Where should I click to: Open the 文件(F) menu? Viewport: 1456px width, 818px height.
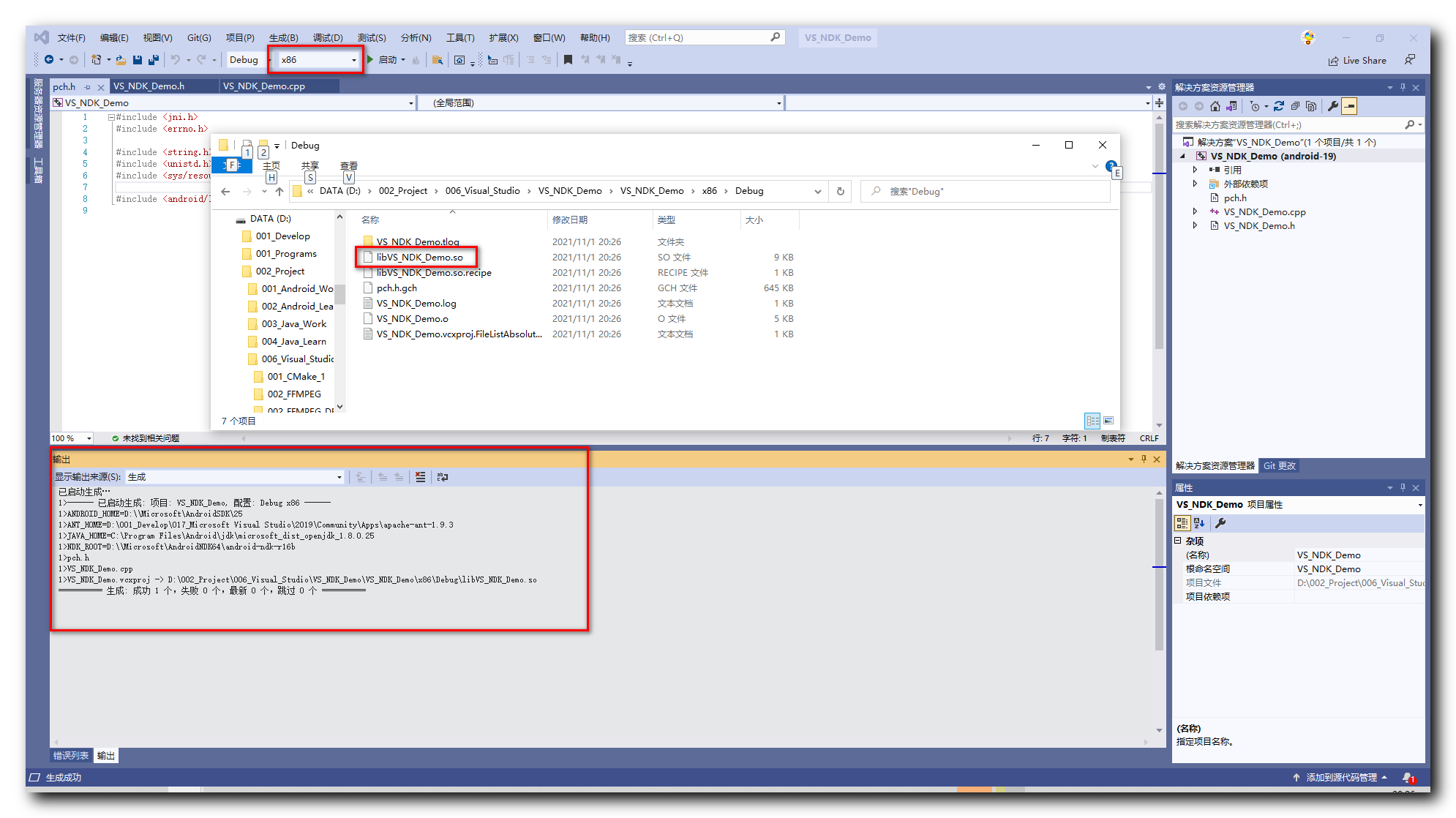click(72, 38)
